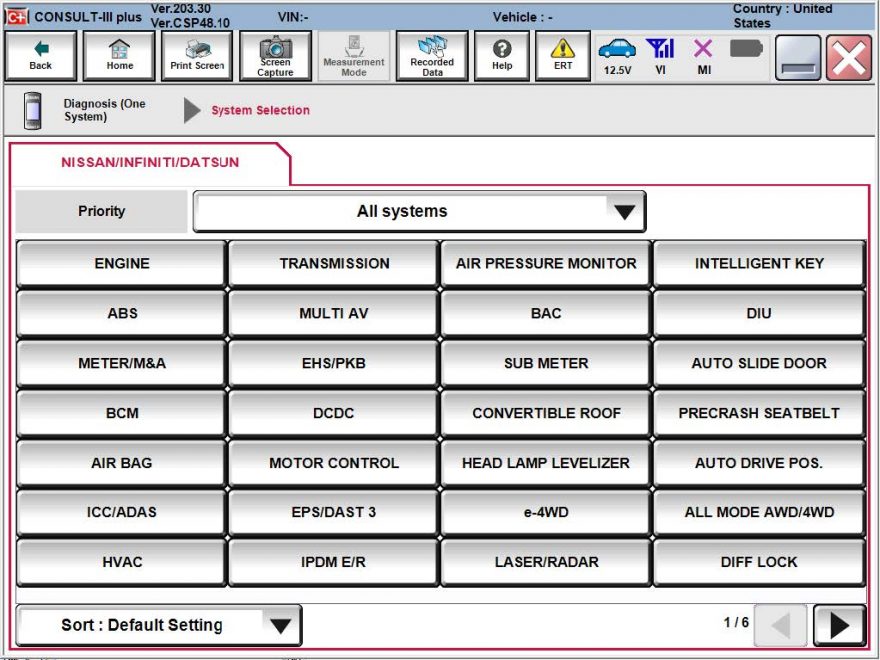Toggle the MI connection status indicator
The width and height of the screenshot is (880, 660).
pyautogui.click(x=703, y=55)
